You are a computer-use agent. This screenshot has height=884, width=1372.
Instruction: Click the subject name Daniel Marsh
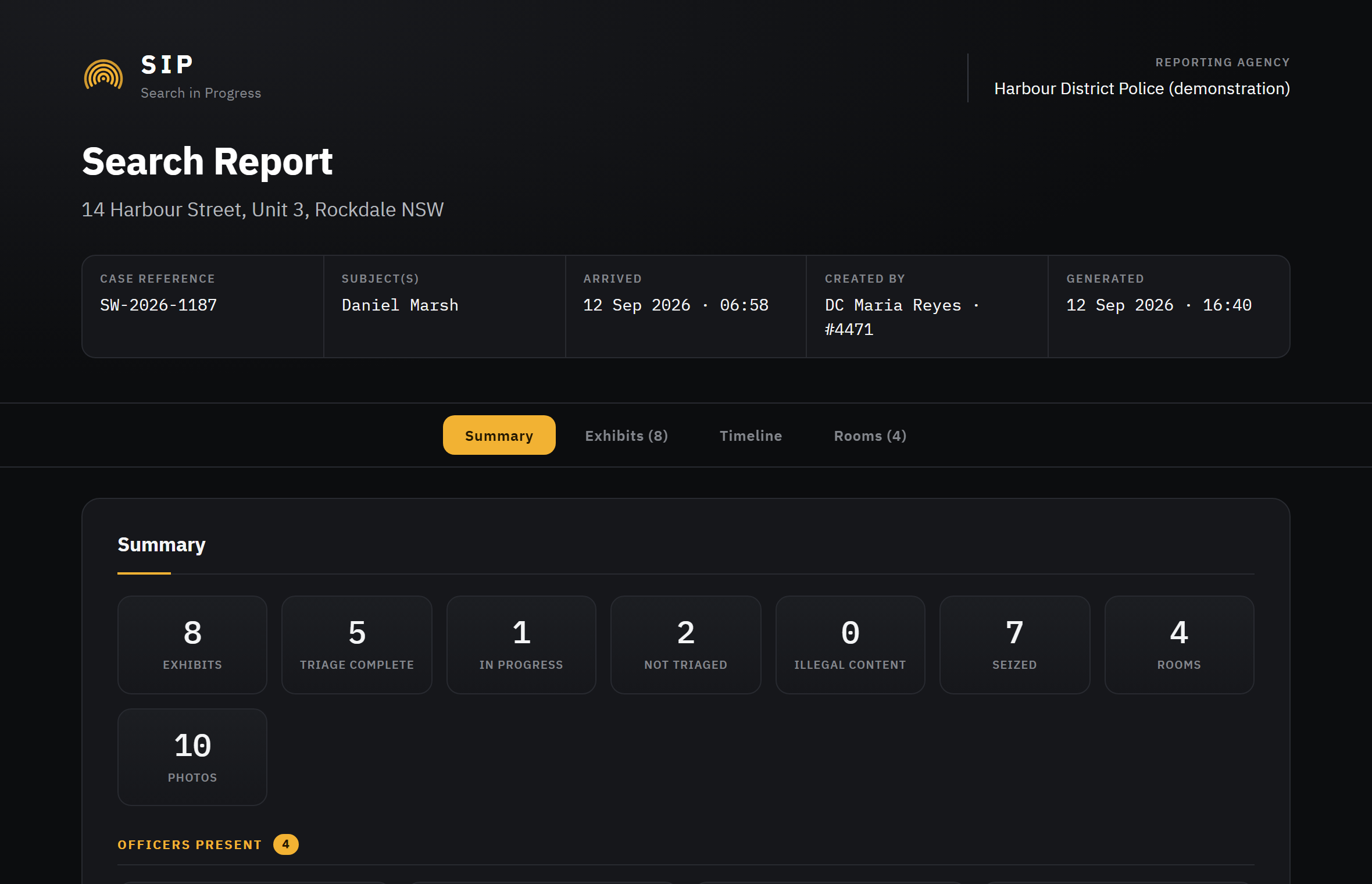[400, 305]
